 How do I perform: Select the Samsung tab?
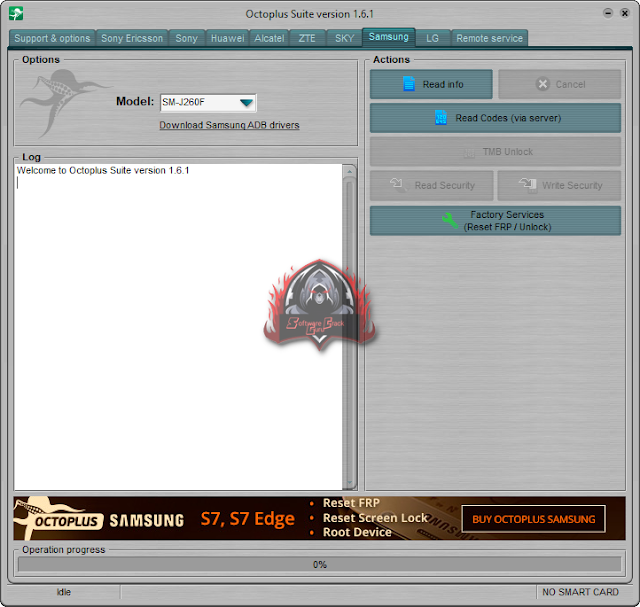click(389, 37)
